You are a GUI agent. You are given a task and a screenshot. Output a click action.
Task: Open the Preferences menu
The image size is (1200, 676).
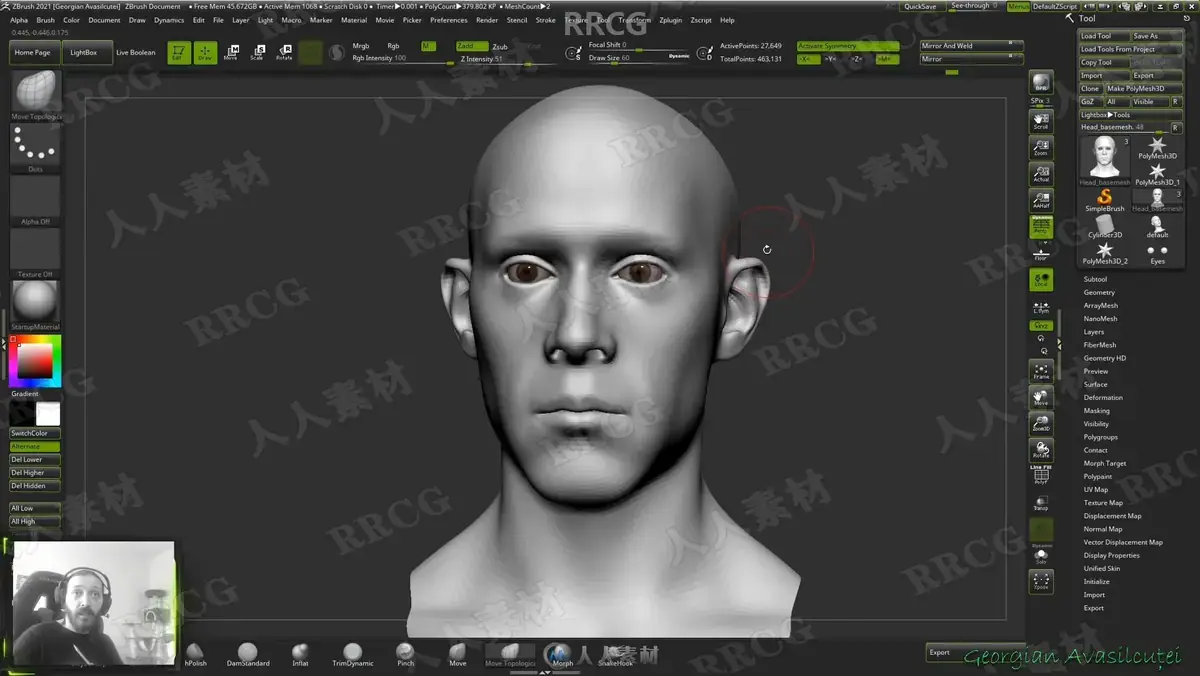(448, 20)
